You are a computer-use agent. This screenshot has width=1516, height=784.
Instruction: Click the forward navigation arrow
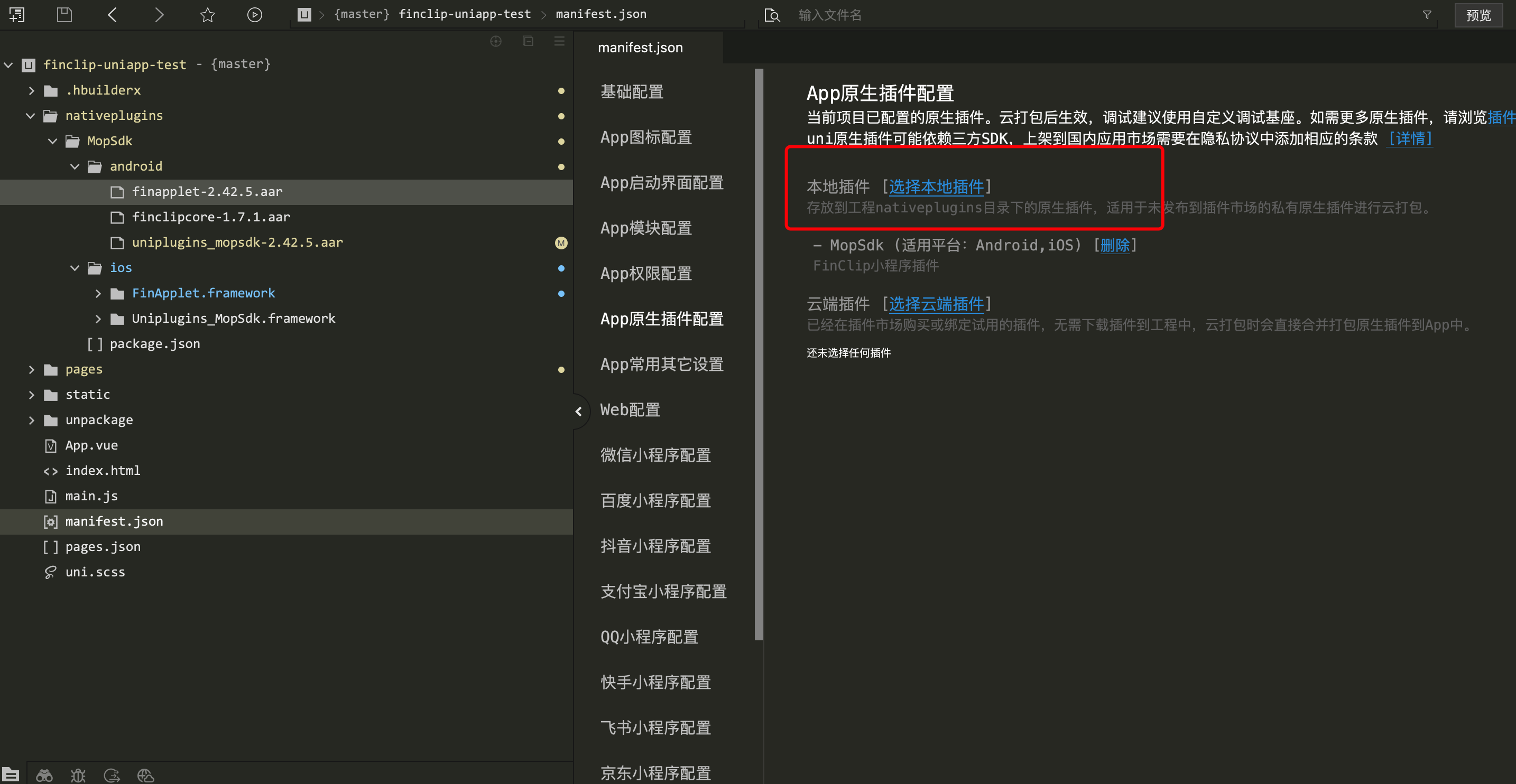point(159,15)
